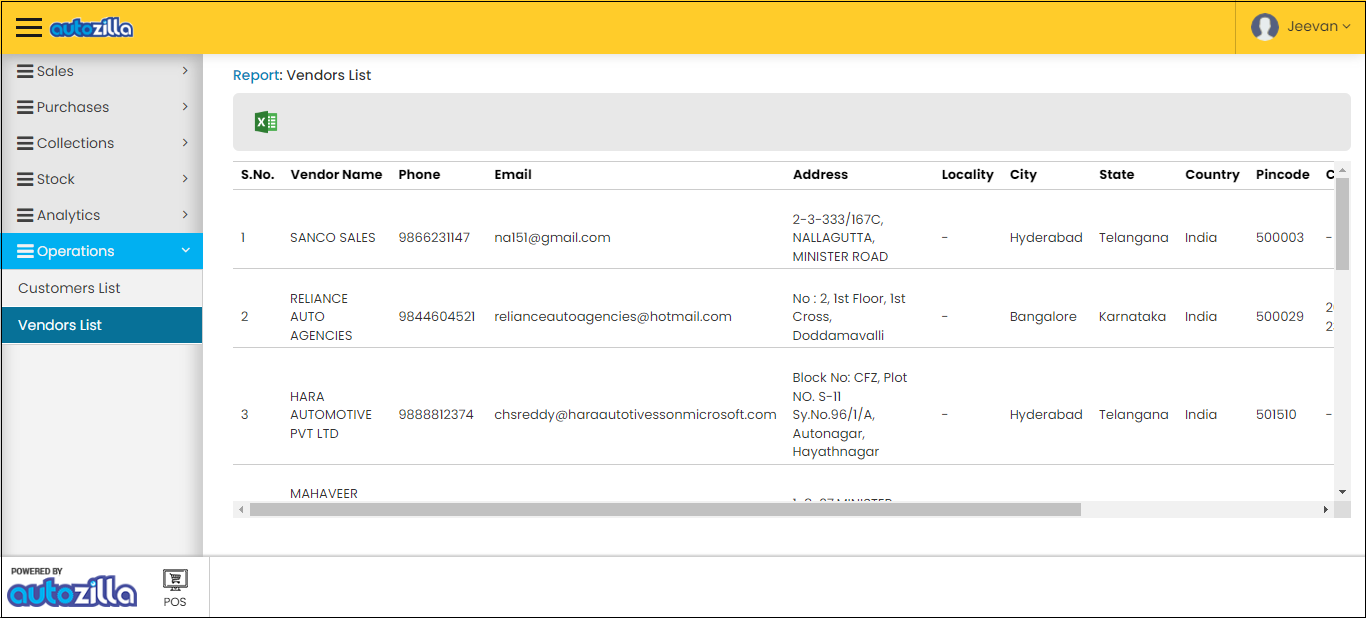Click the Purchases menu list icon
1366x628 pixels.
[x=26, y=107]
